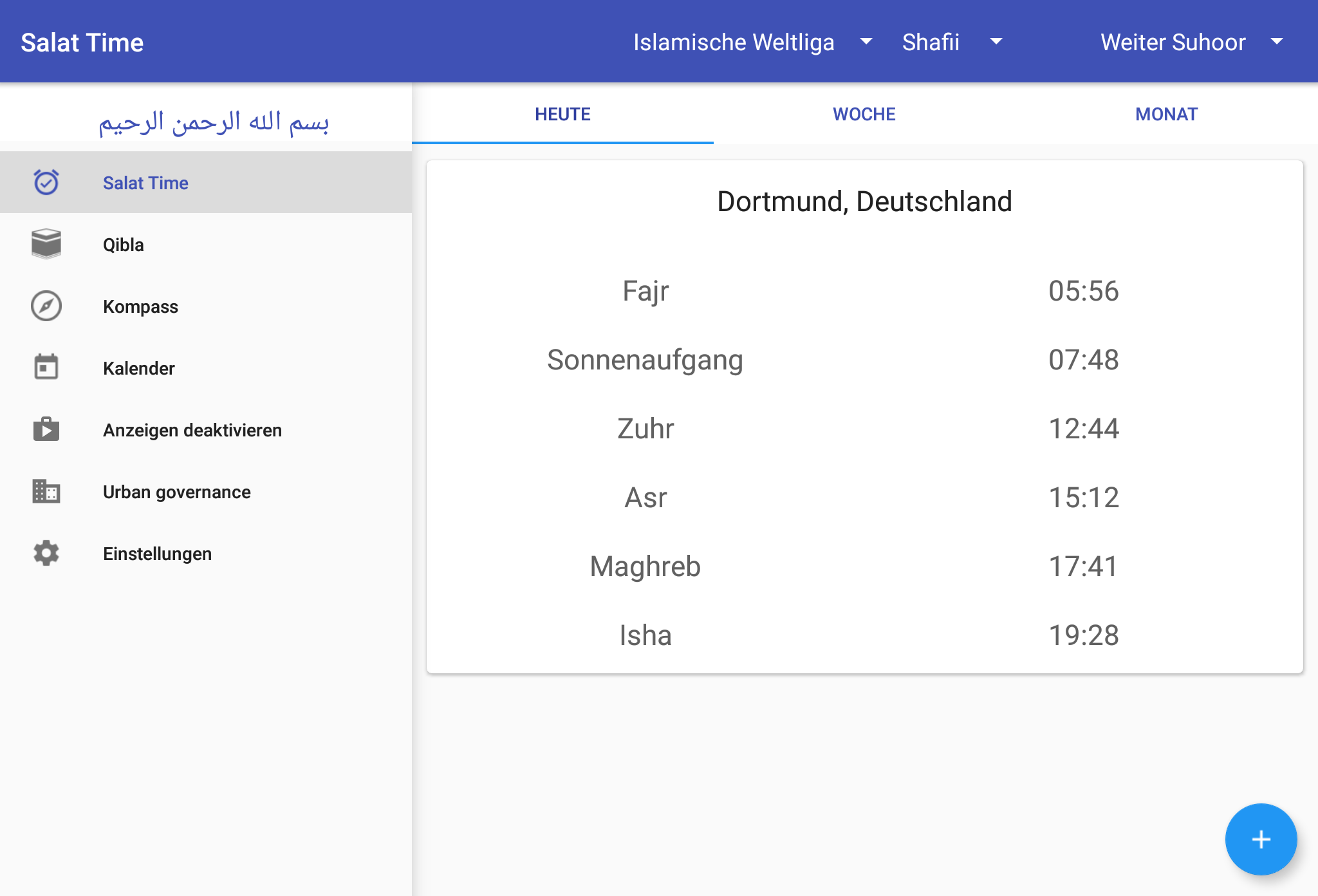Switch to the WOCHE tab
This screenshot has height=896, width=1318.
click(864, 114)
